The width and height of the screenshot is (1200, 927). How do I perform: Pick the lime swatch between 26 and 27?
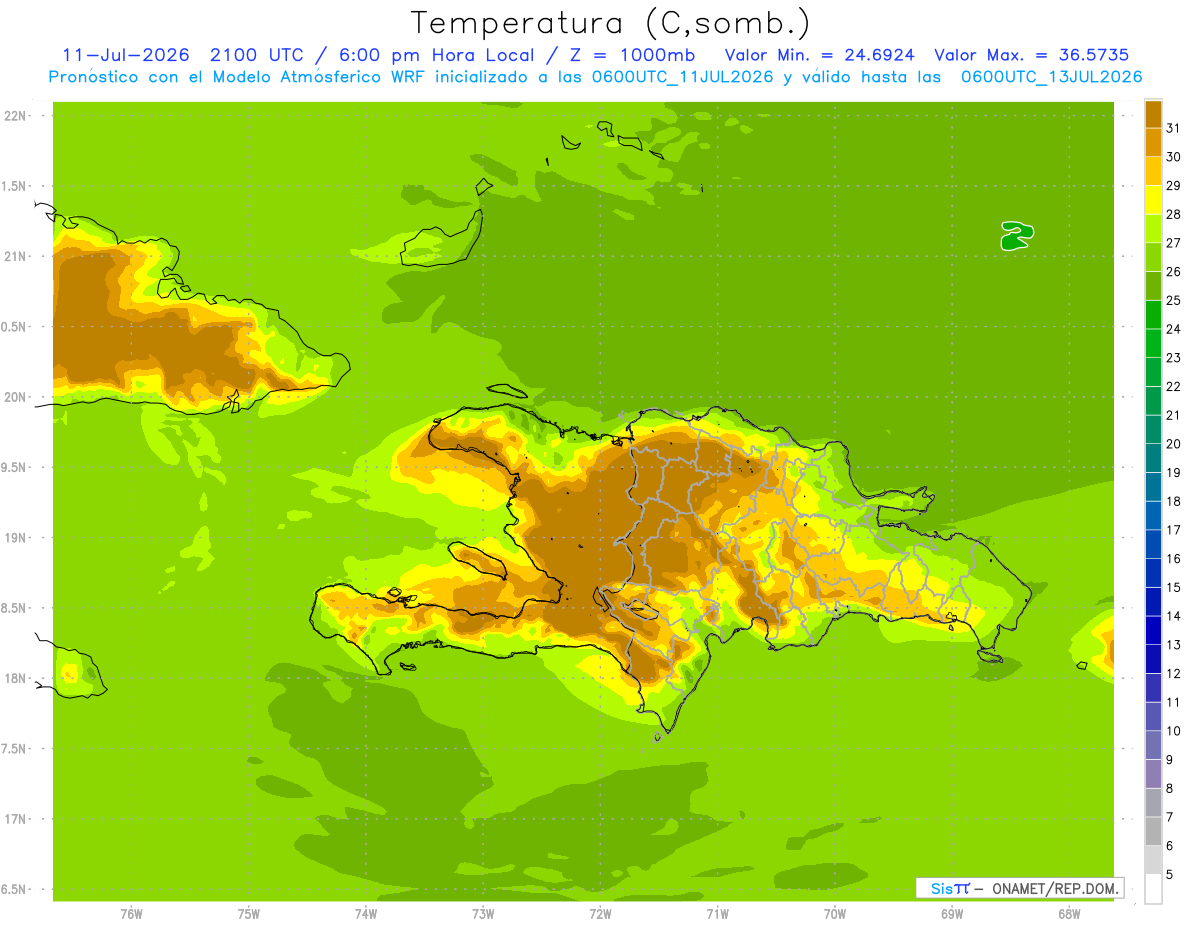[x=1153, y=257]
